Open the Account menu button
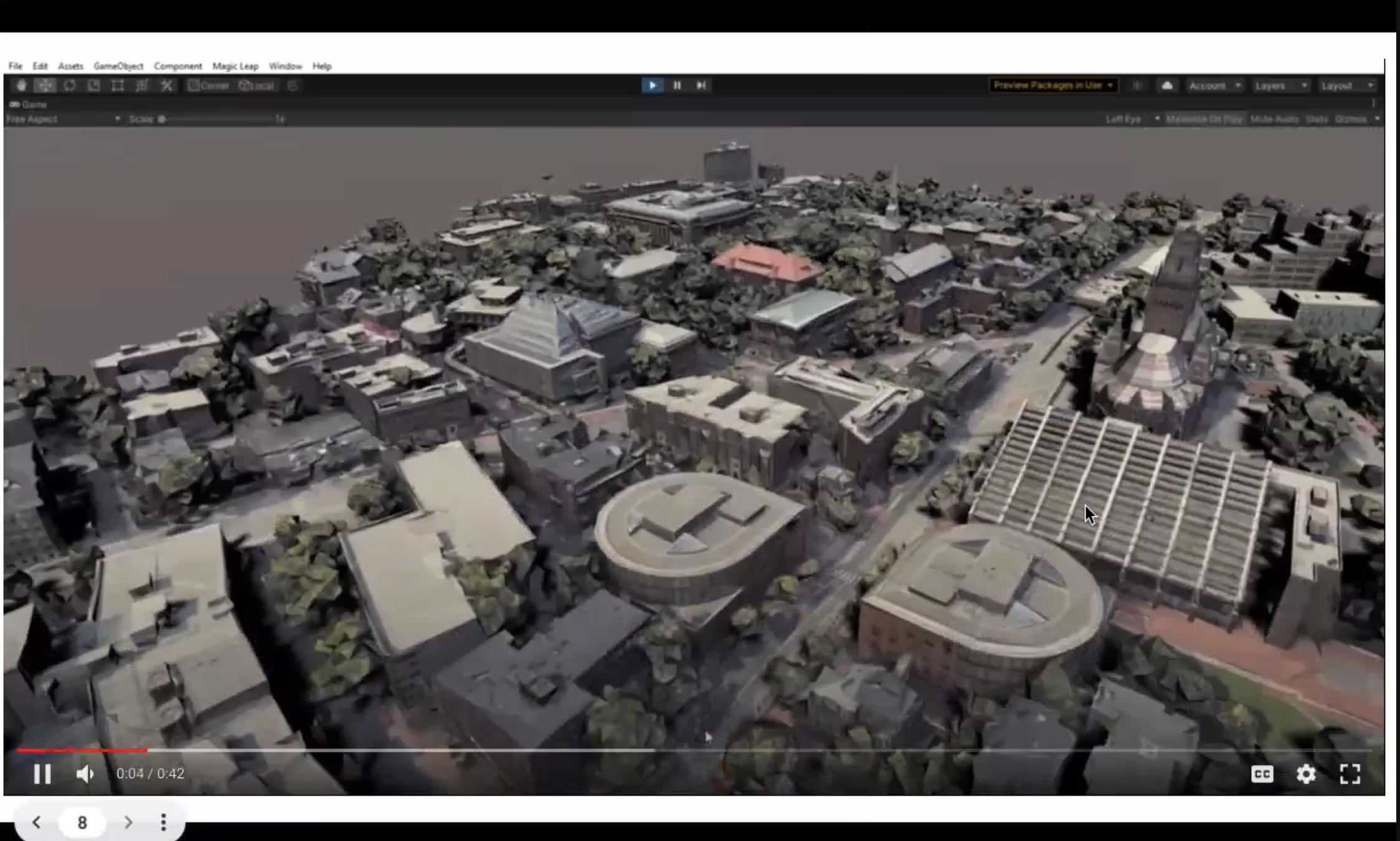 1209,85
